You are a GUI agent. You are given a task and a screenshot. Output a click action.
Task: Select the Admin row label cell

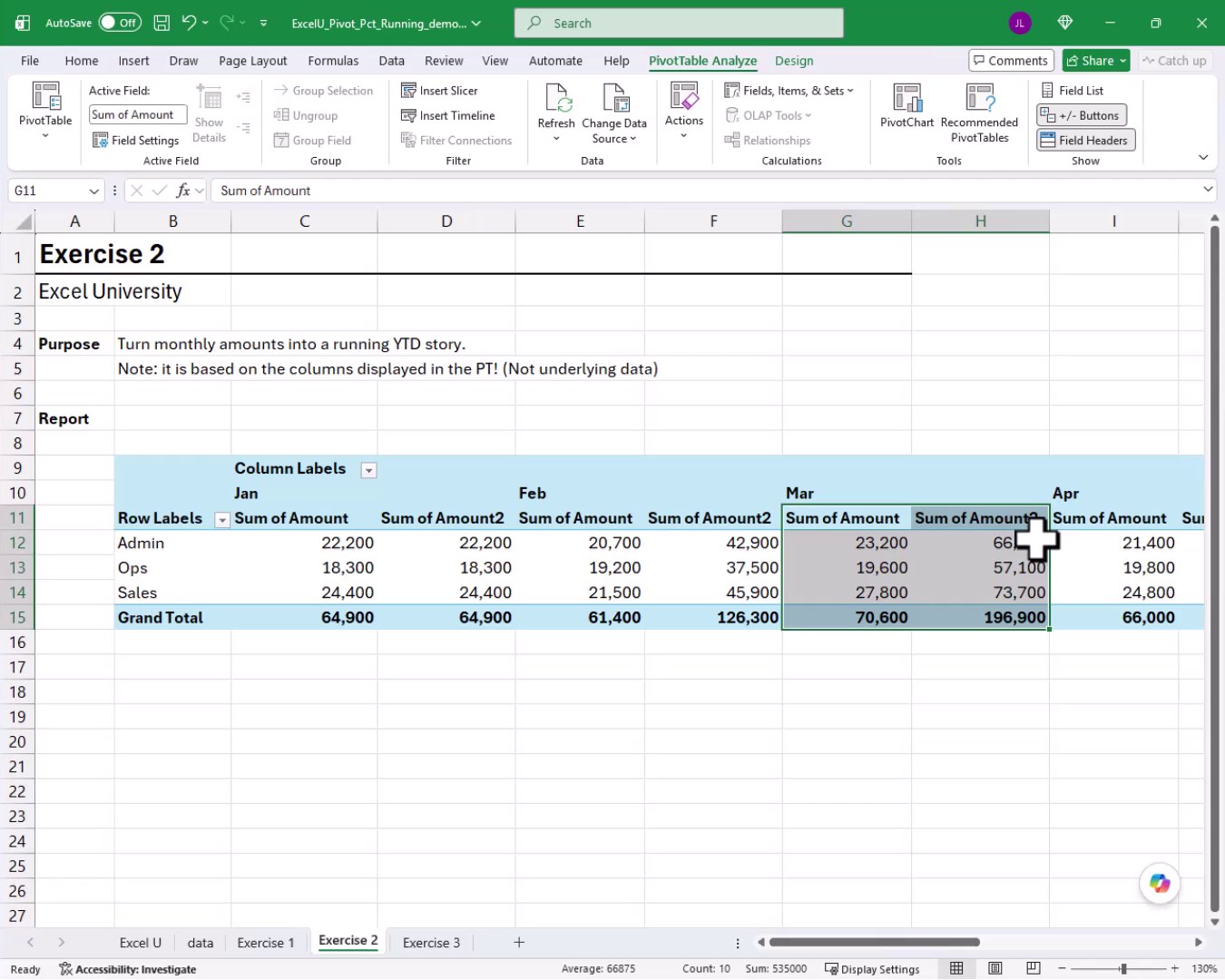(172, 543)
